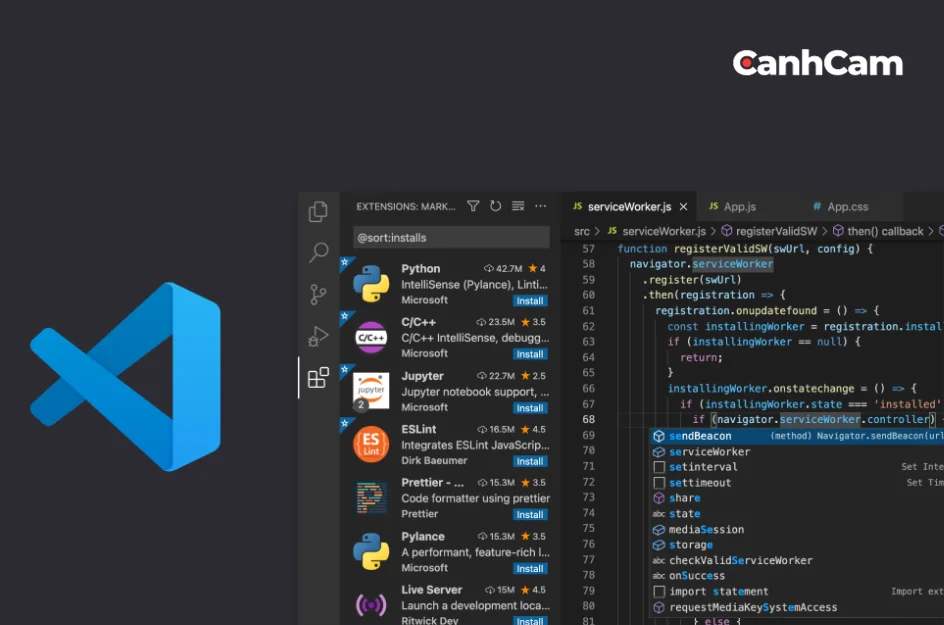The image size is (944, 625).
Task: Open Source Control view icon
Action: tap(318, 294)
